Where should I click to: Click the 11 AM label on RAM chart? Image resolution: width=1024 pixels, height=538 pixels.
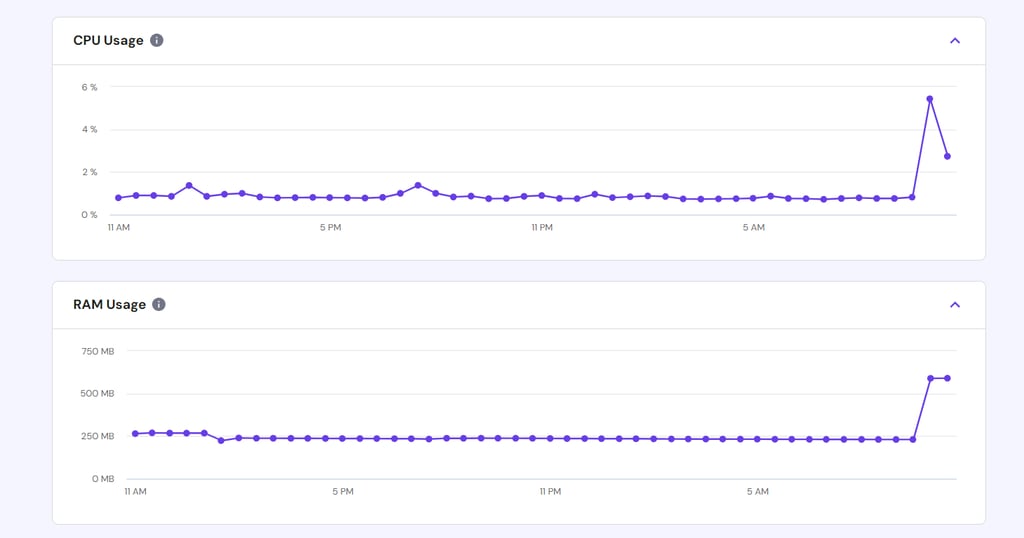(x=135, y=492)
